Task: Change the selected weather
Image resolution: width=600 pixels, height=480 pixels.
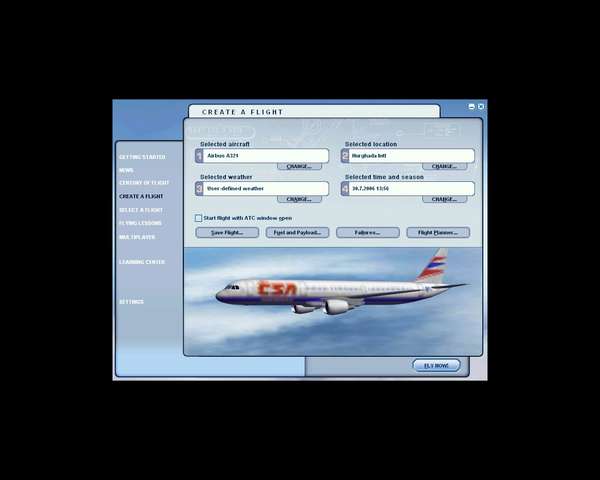Action: click(x=299, y=199)
